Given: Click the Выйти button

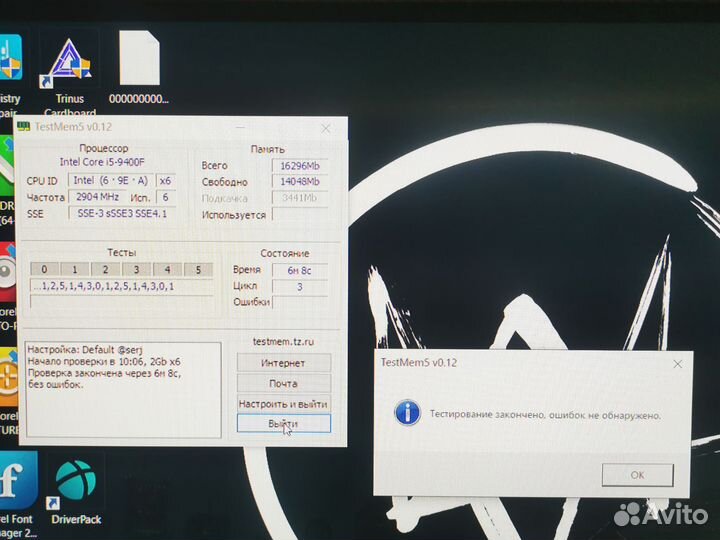Looking at the screenshot, I should 284,423.
